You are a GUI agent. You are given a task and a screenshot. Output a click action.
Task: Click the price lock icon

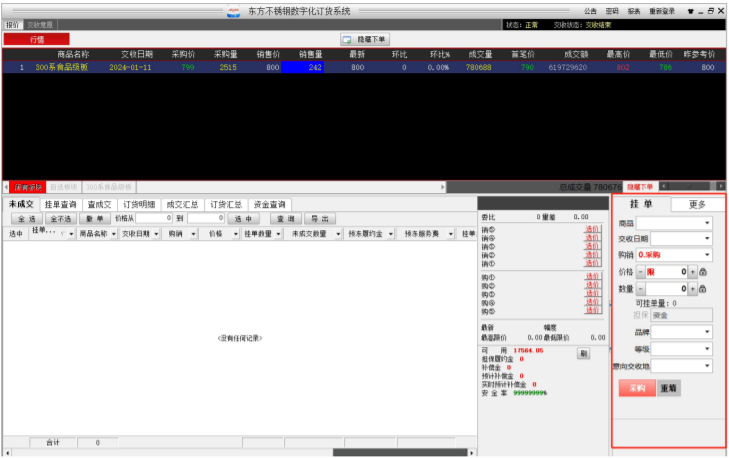click(x=702, y=272)
